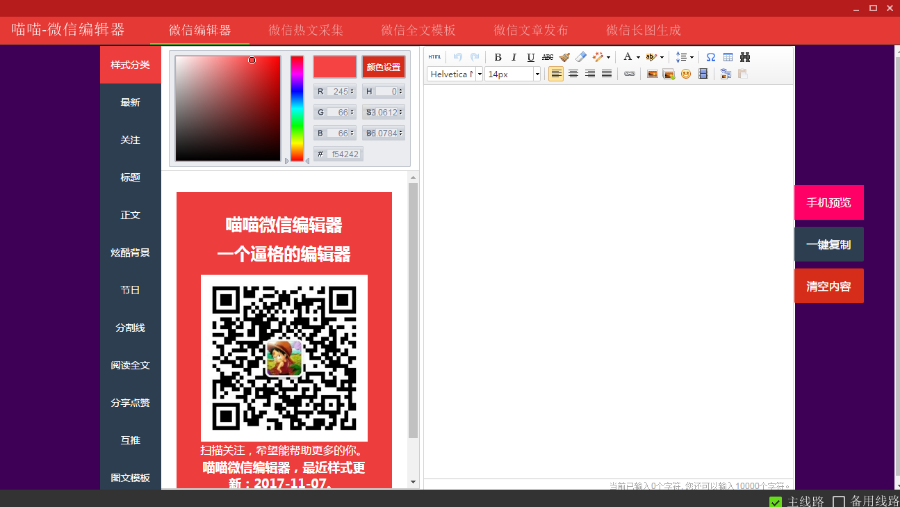This screenshot has width=900, height=507.
Task: Switch to 微信编辑器 tab
Action: point(200,30)
